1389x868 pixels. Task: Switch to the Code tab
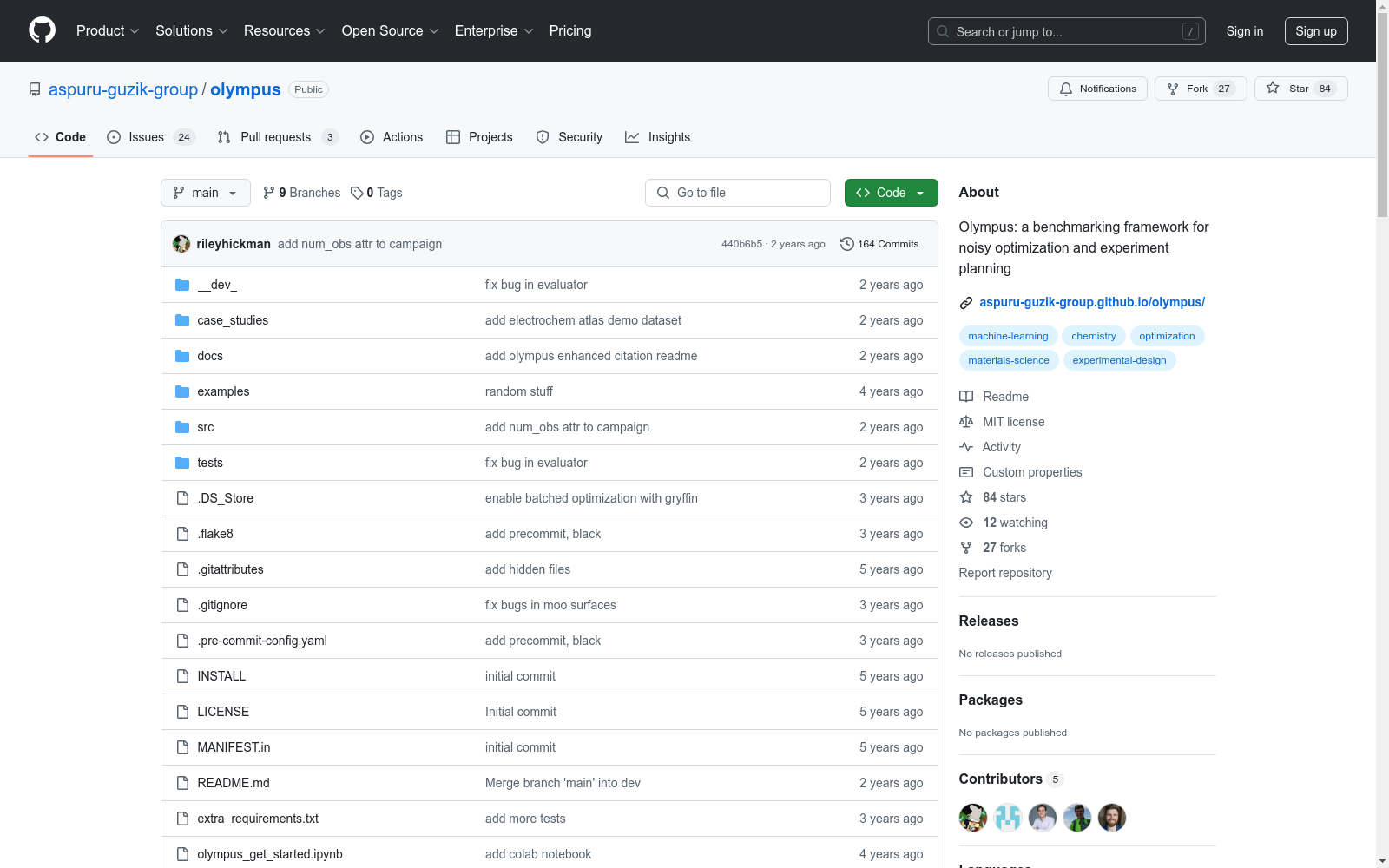pyautogui.click(x=61, y=137)
